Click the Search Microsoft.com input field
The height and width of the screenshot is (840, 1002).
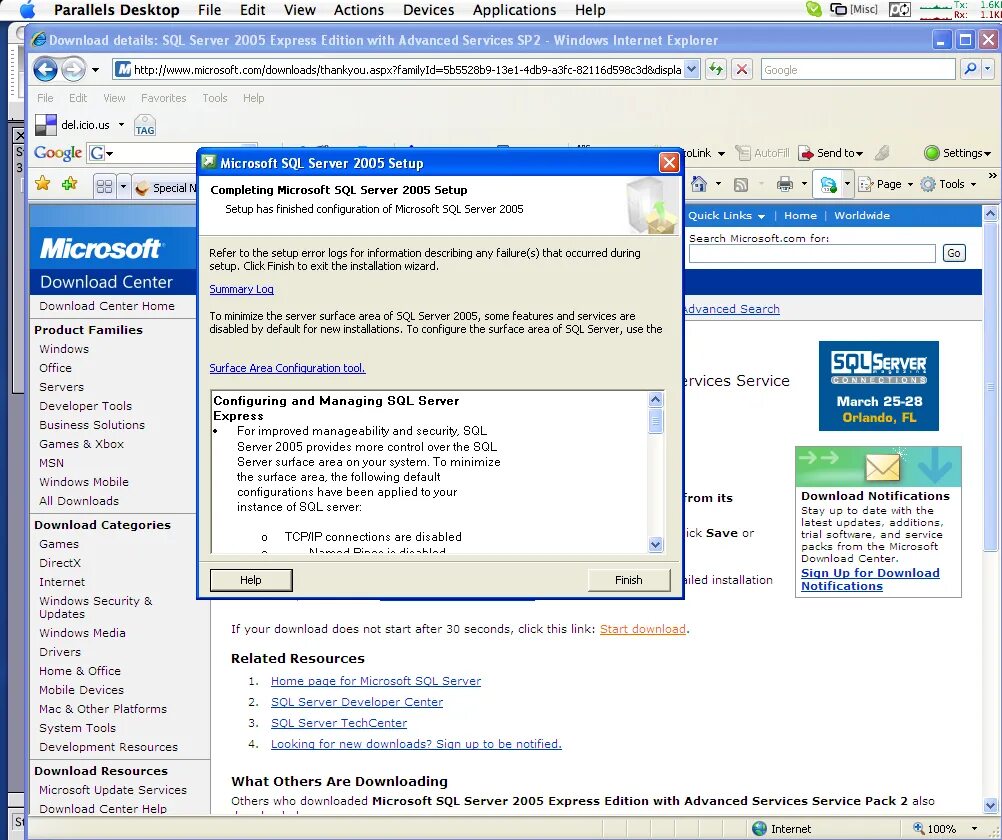pyautogui.click(x=812, y=254)
